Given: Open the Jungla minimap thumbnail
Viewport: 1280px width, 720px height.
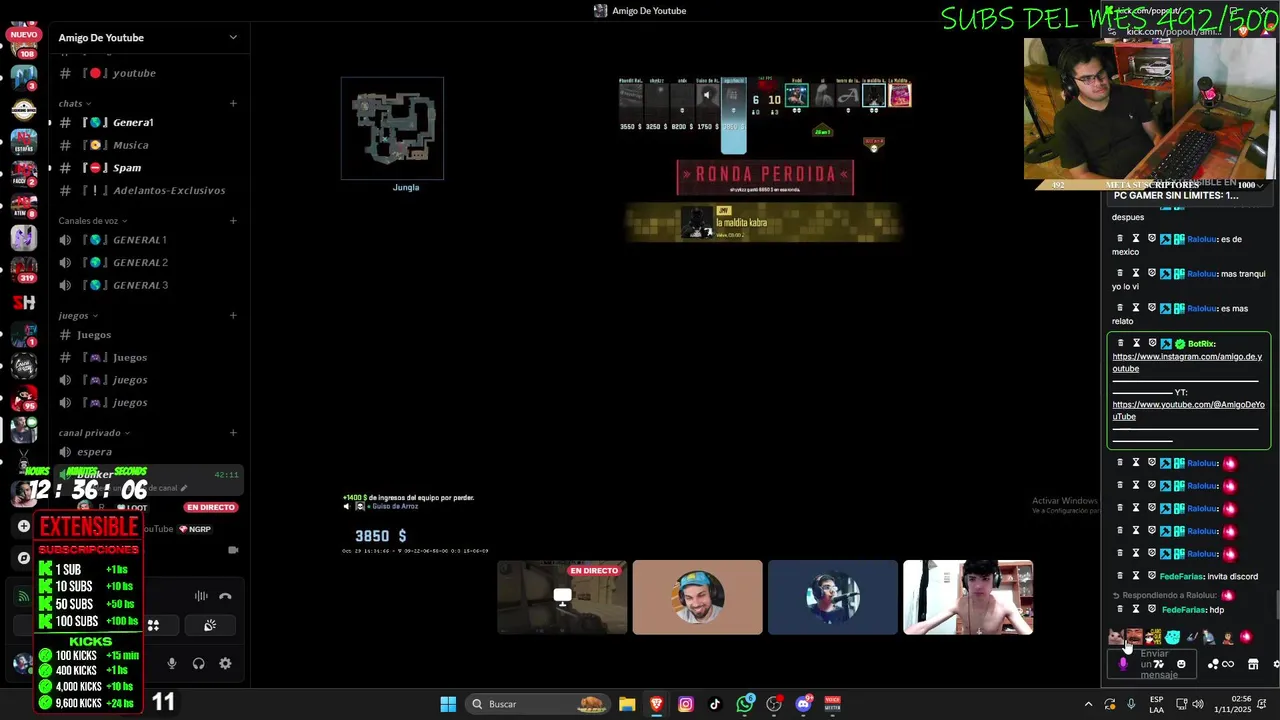Looking at the screenshot, I should (x=392, y=128).
